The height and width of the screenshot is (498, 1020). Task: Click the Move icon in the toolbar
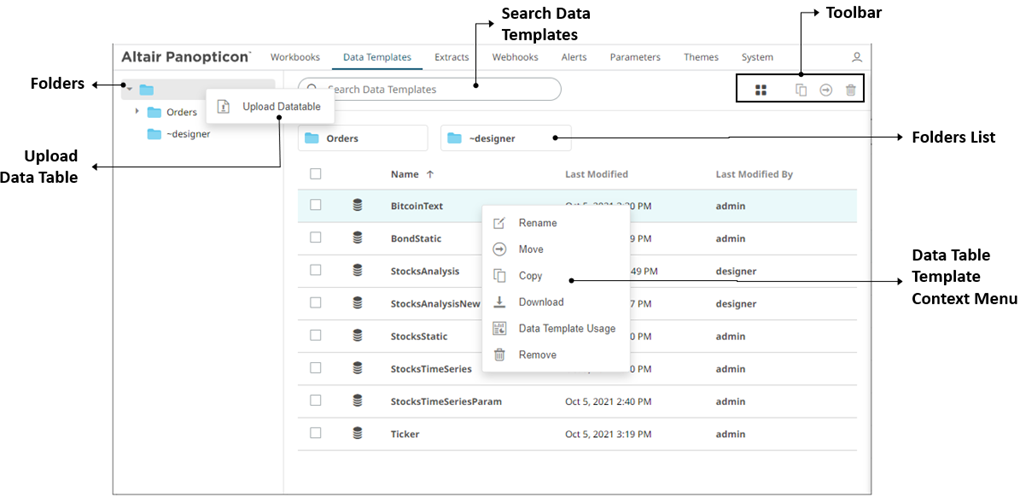click(826, 90)
